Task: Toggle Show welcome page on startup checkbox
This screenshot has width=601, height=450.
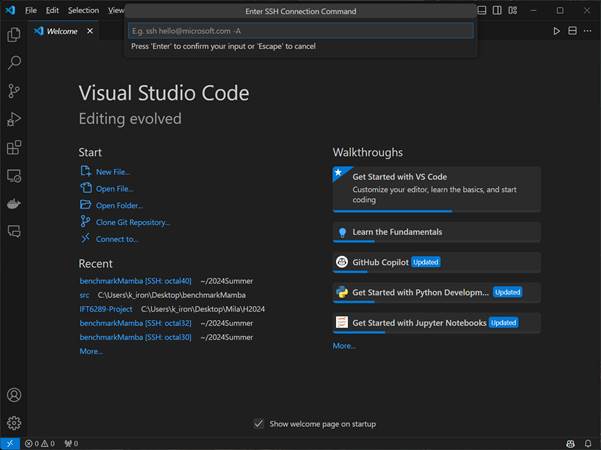Action: 259,424
